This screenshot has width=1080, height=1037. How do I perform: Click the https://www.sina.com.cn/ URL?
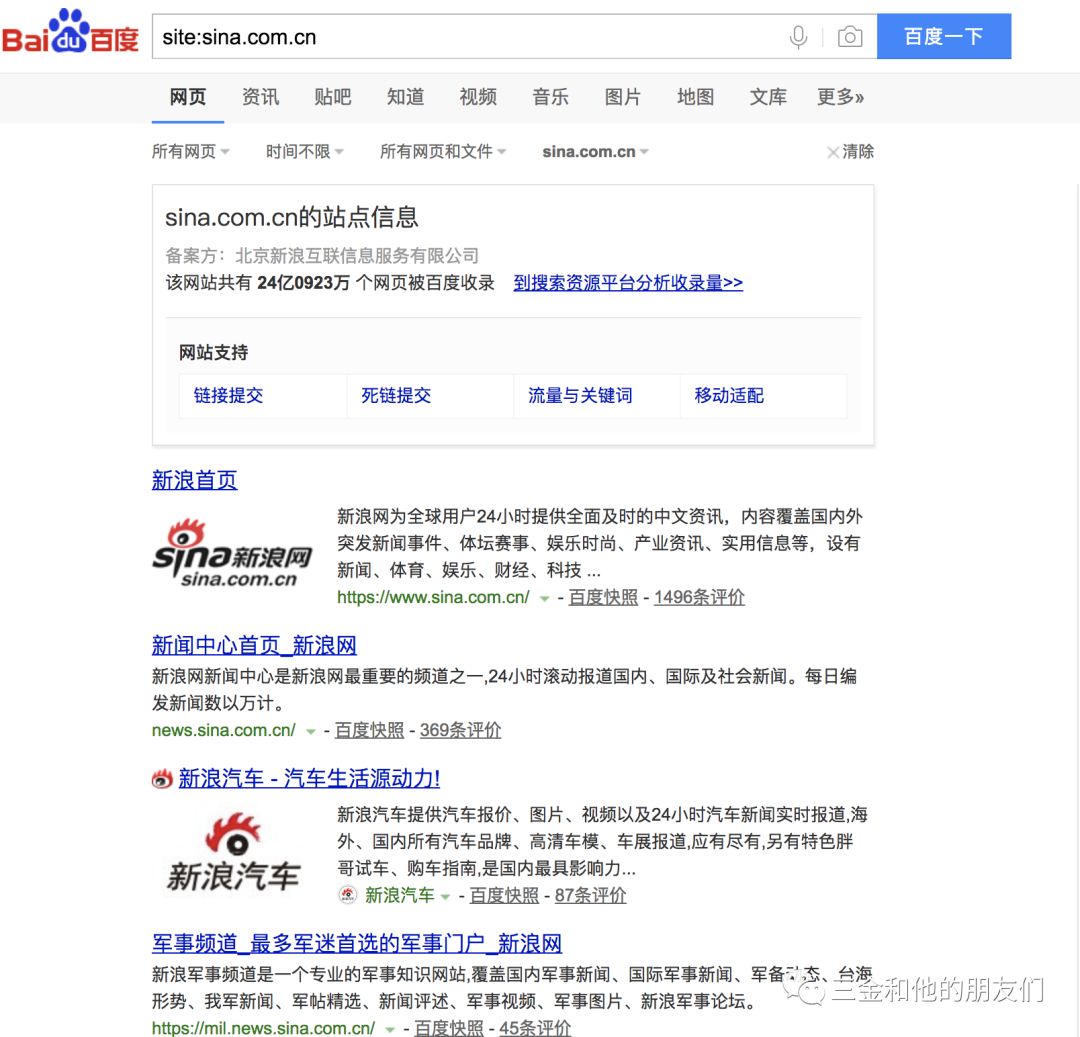(x=433, y=597)
